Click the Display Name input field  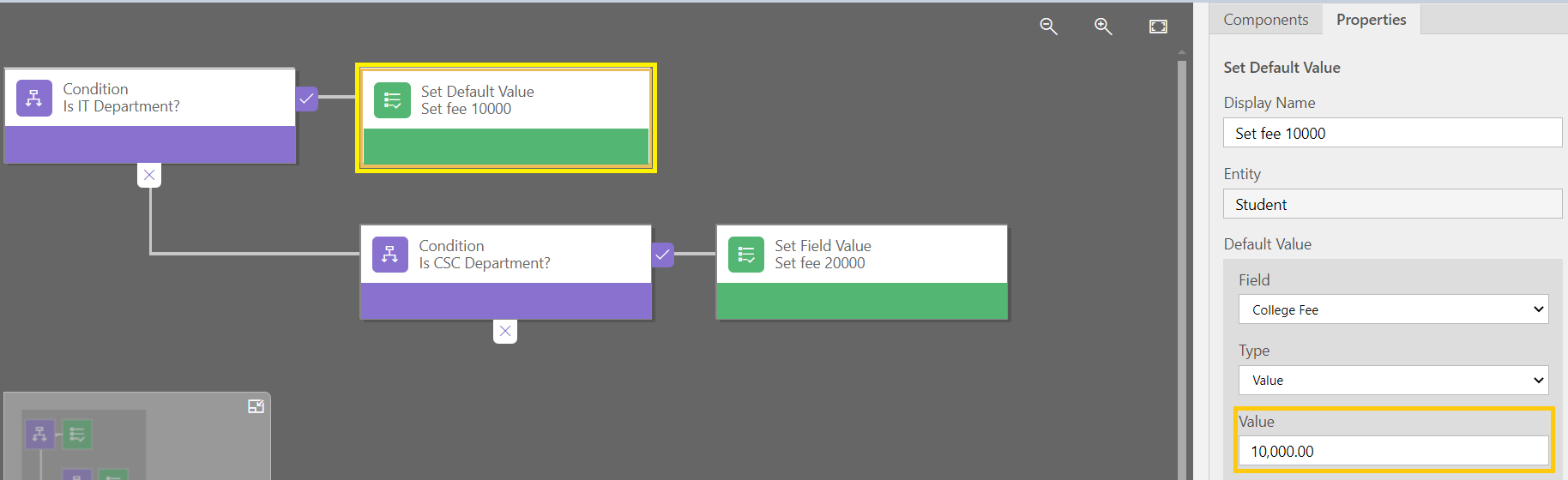pos(1391,133)
